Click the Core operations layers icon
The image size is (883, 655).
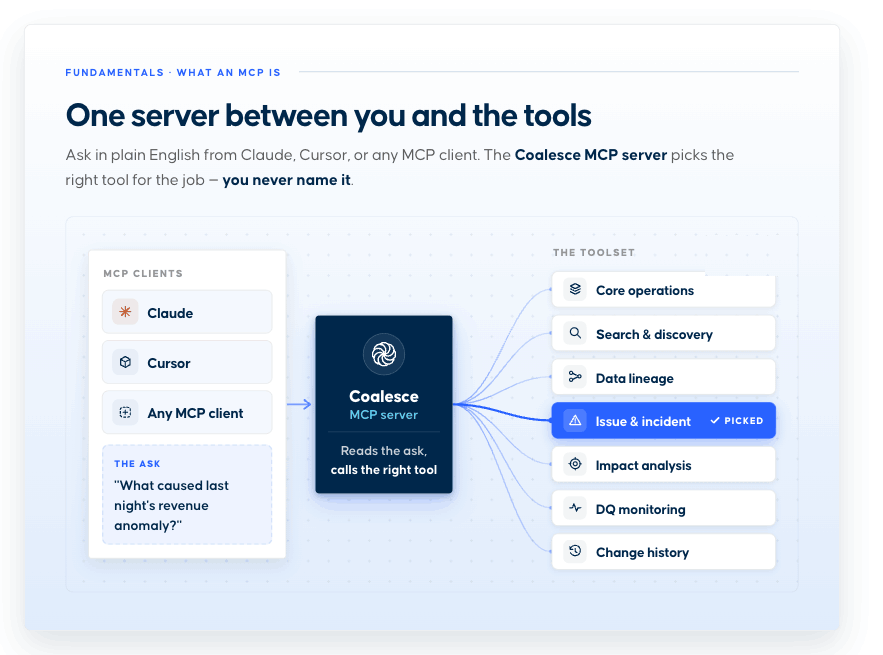point(575,289)
